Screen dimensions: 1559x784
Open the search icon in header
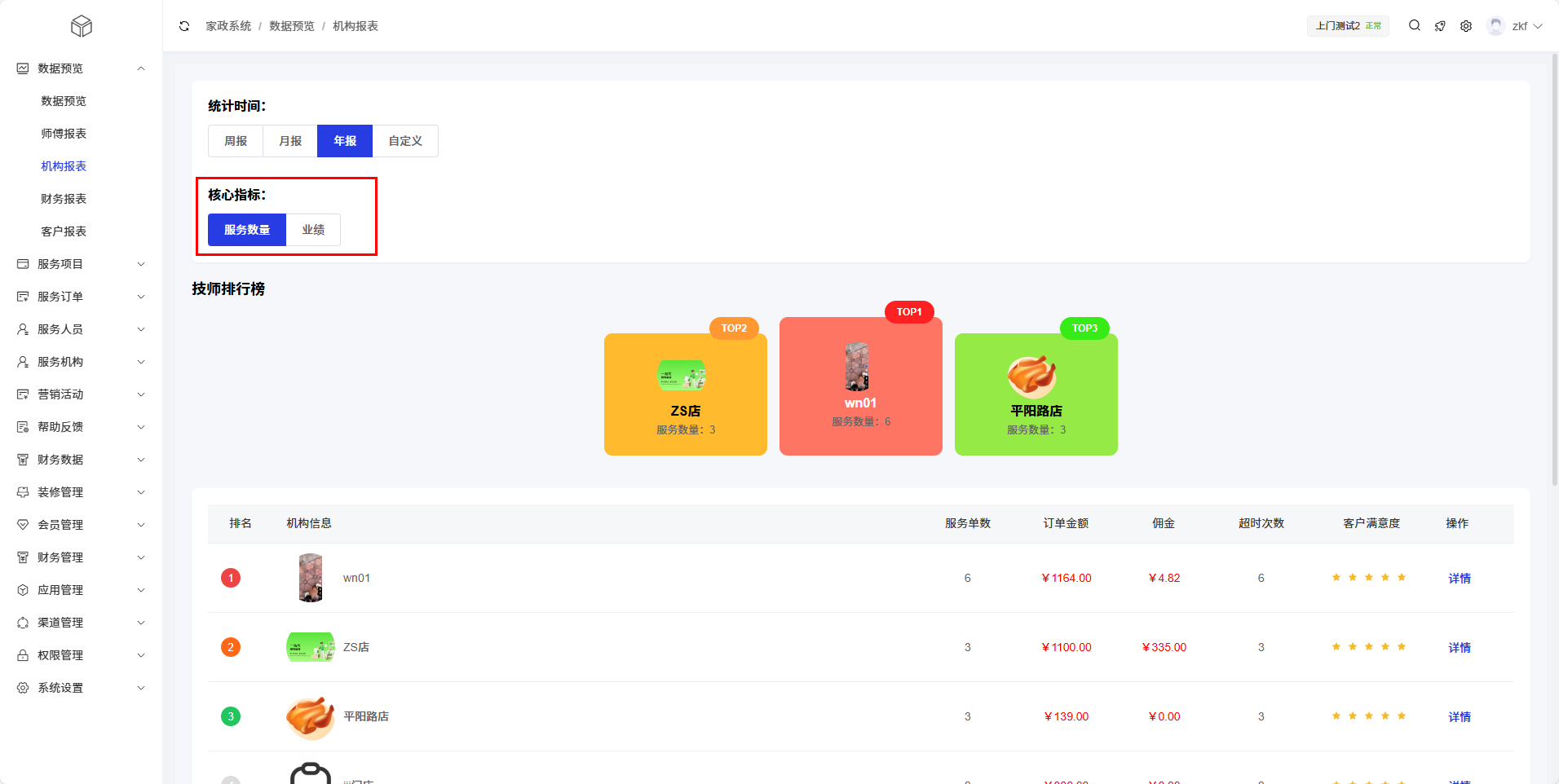(1415, 25)
